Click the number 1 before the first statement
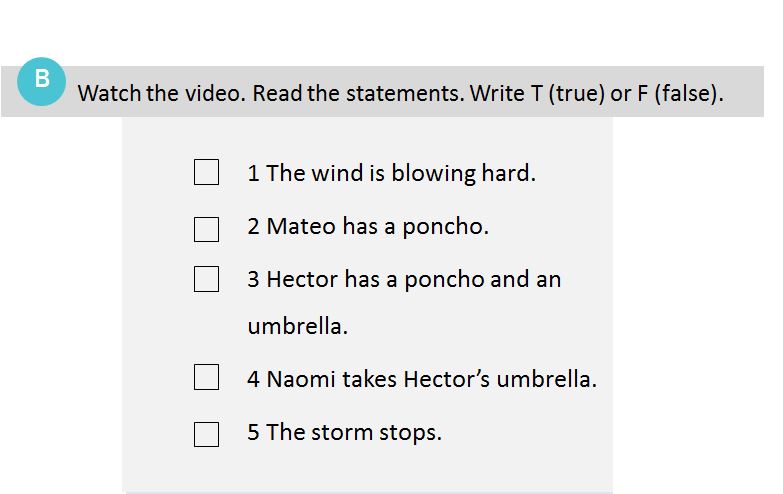 tap(253, 174)
